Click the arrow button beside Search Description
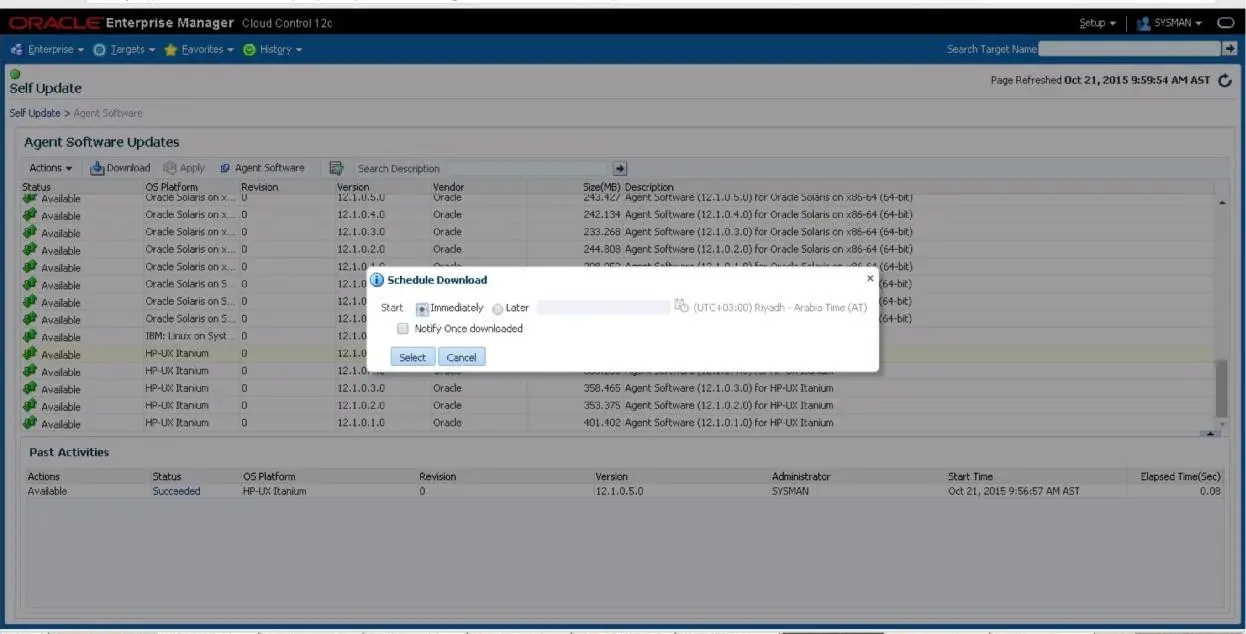 (620, 168)
